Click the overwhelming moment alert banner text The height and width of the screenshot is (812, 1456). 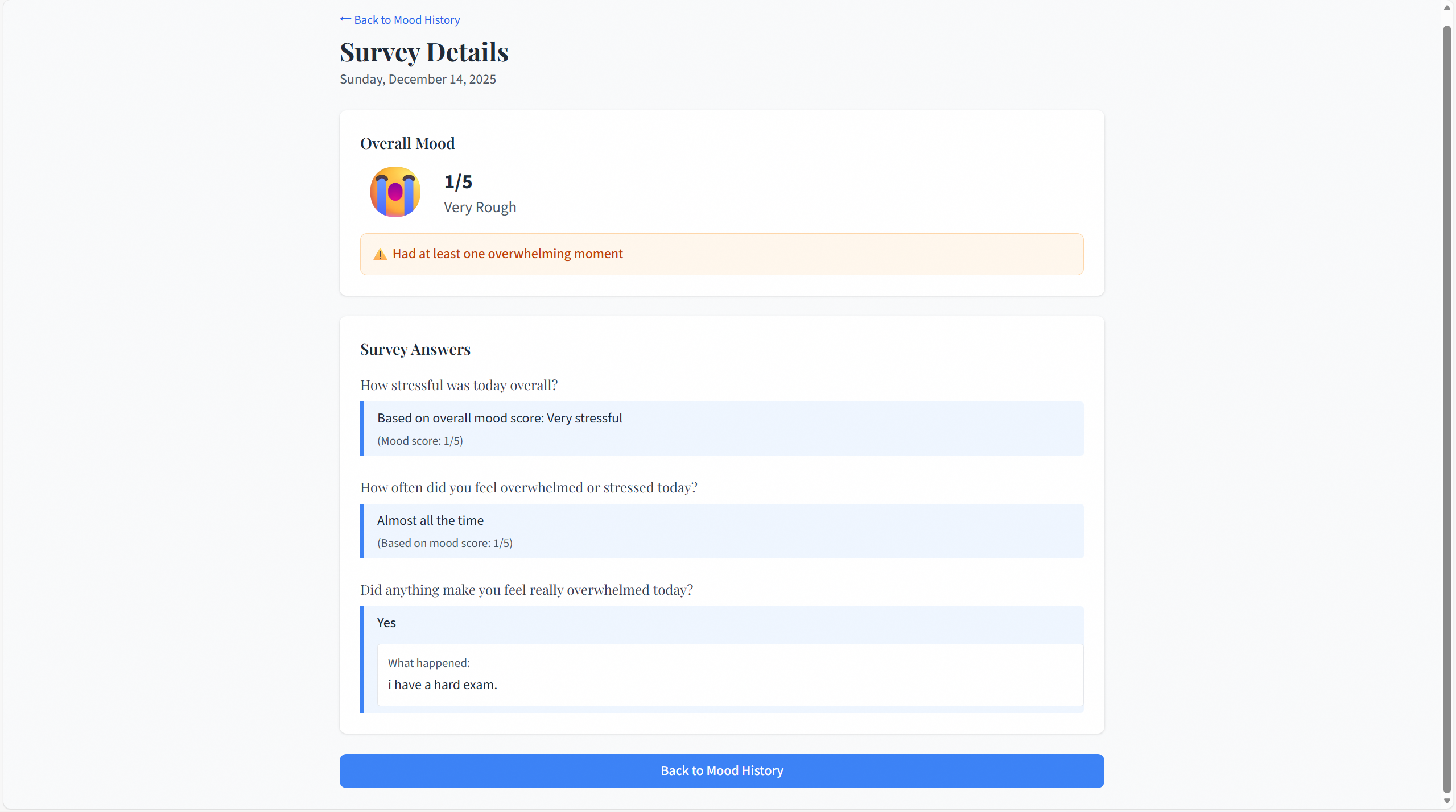pyautogui.click(x=508, y=254)
